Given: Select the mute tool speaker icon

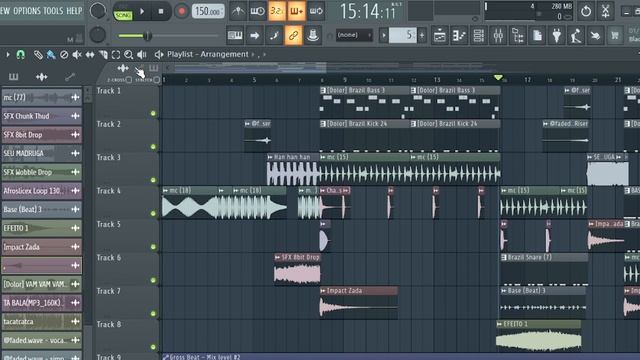Looking at the screenshot, I should 77,54.
